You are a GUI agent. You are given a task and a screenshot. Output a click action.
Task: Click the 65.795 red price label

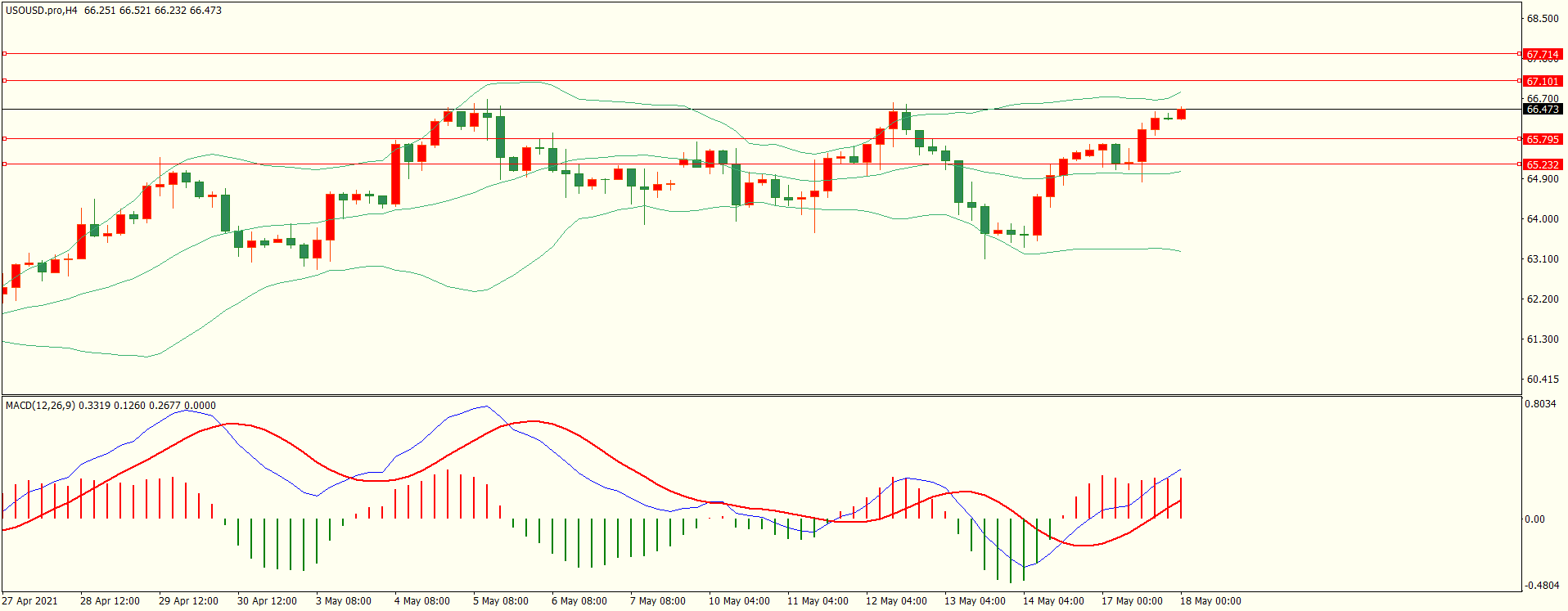(x=1543, y=139)
